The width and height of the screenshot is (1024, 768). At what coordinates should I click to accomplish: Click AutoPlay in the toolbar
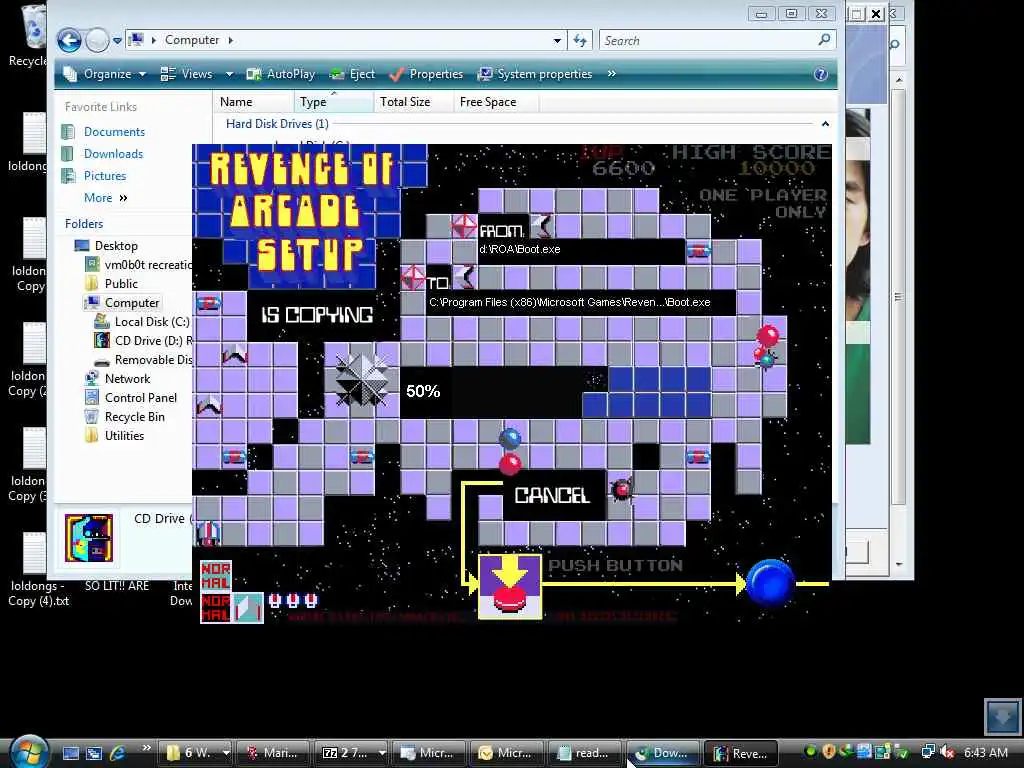[281, 74]
